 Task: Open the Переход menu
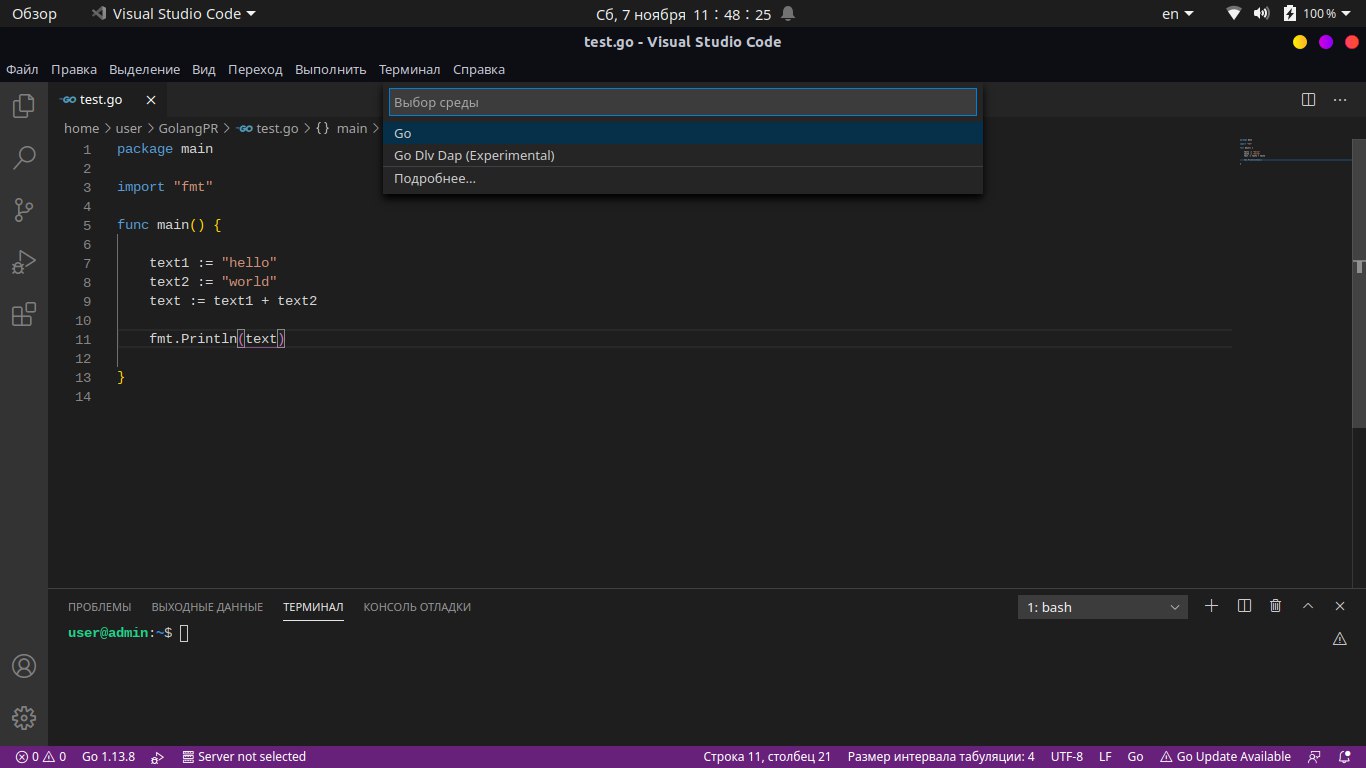255,69
